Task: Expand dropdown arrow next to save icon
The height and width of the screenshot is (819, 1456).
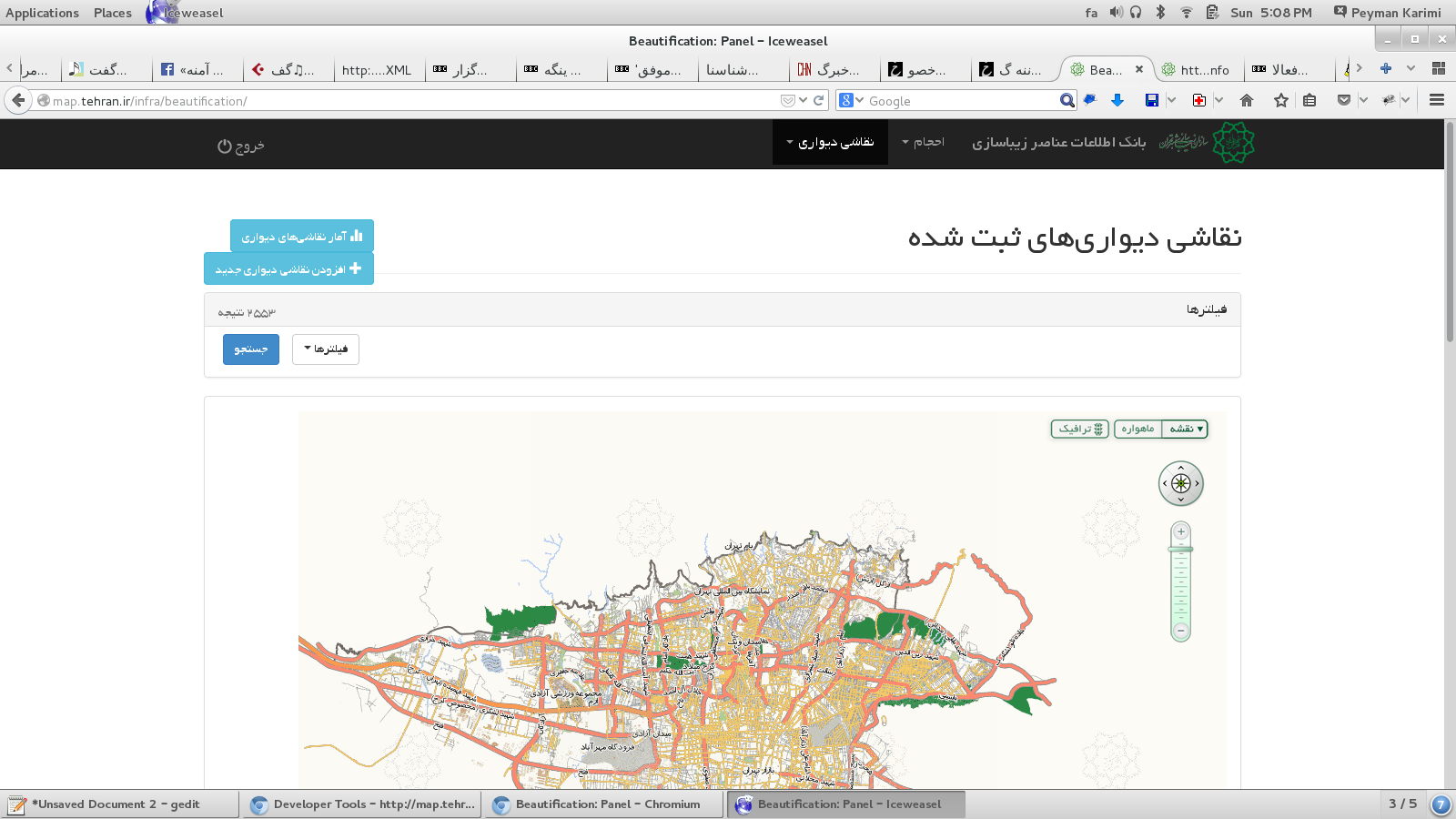Action: 1172,100
